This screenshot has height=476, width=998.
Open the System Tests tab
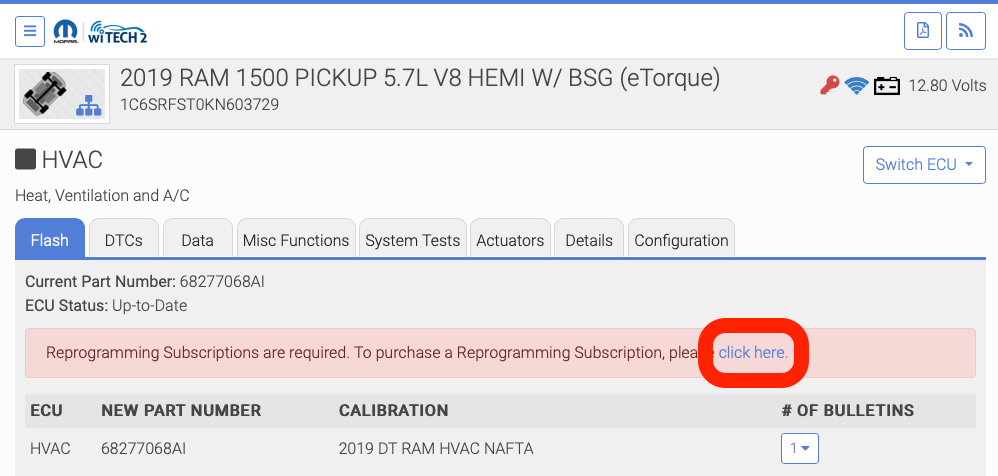[412, 240]
